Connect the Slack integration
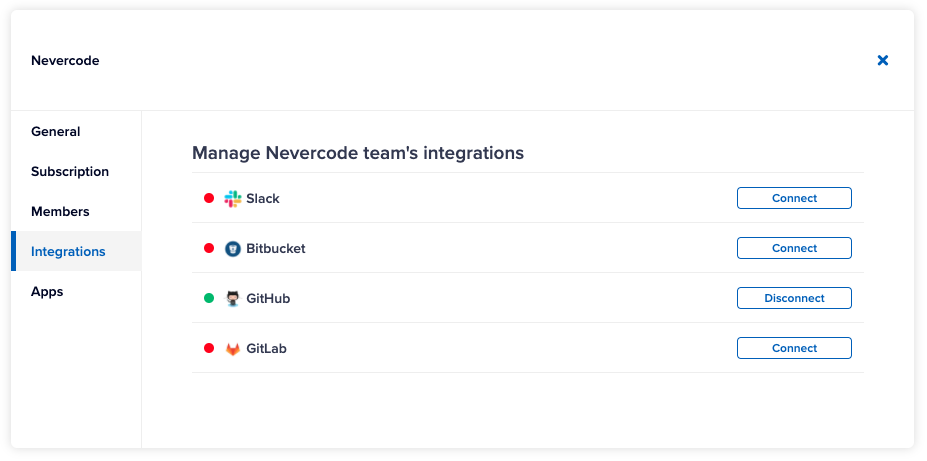The width and height of the screenshot is (927, 461). coord(794,198)
